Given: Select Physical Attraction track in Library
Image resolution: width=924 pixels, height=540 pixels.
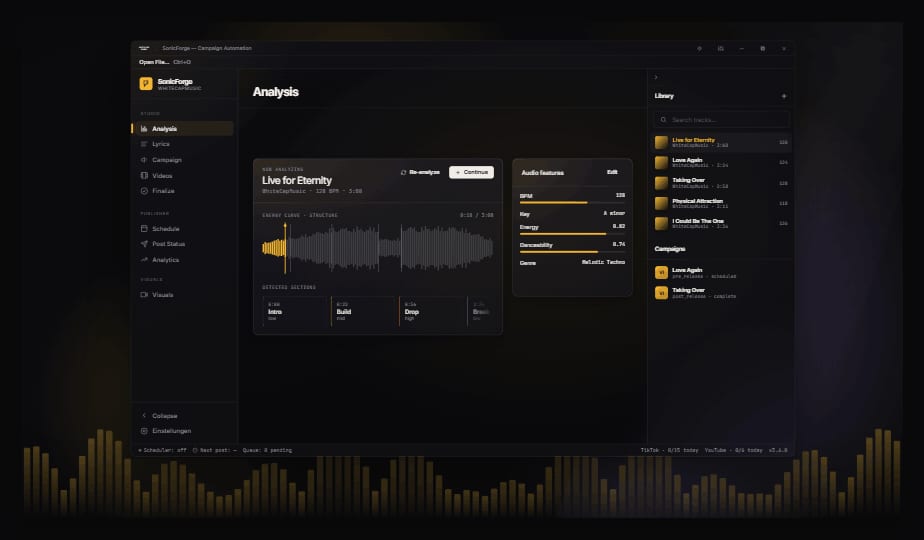Looking at the screenshot, I should (721, 203).
